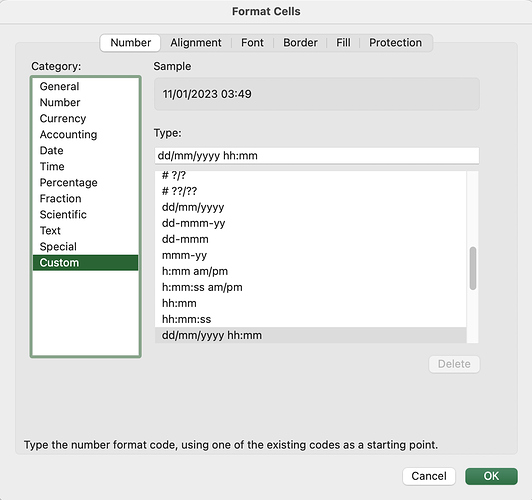Go to the Border tab
532x500 pixels.
pos(300,43)
